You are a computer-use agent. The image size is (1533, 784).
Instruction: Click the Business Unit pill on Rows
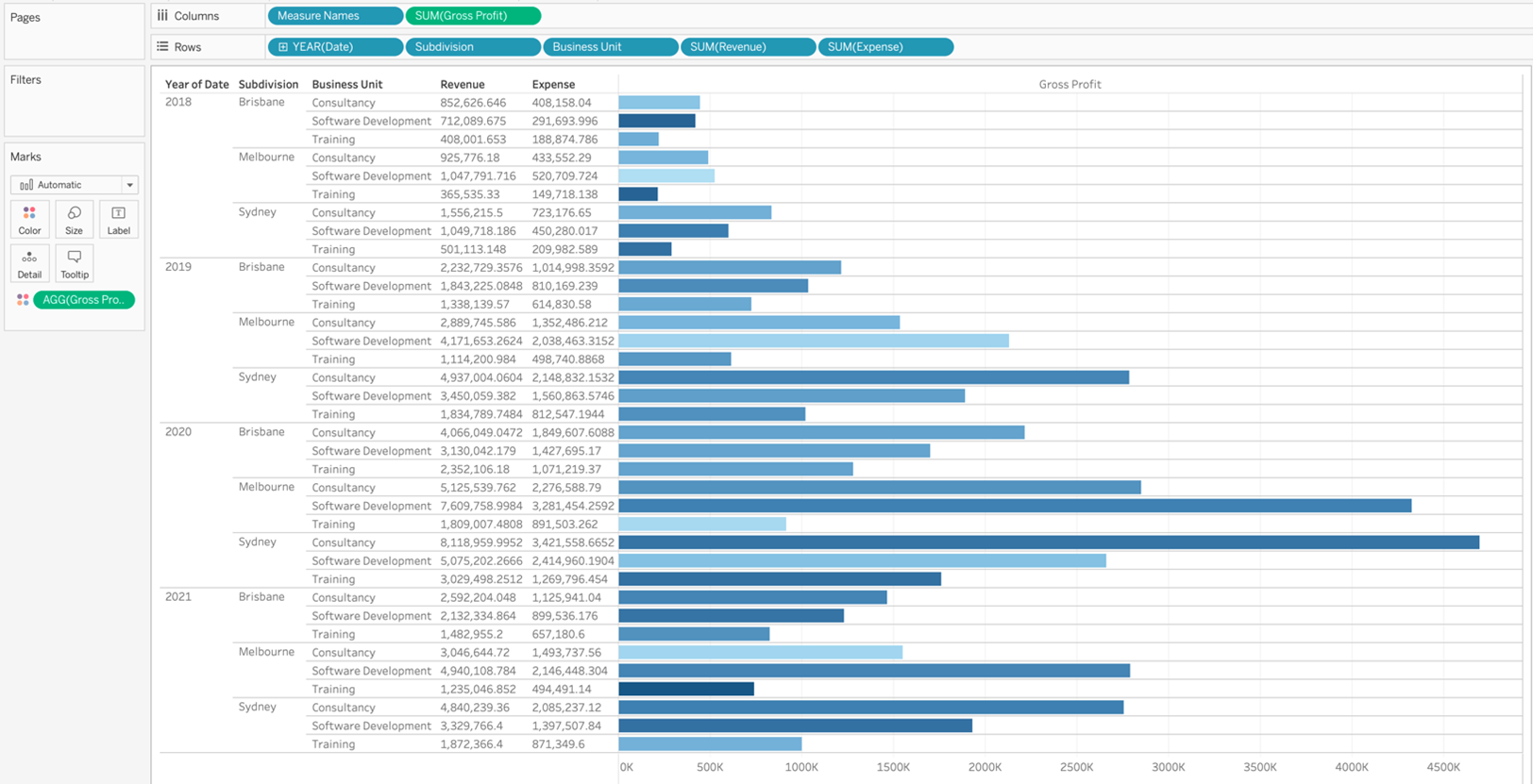click(x=610, y=47)
